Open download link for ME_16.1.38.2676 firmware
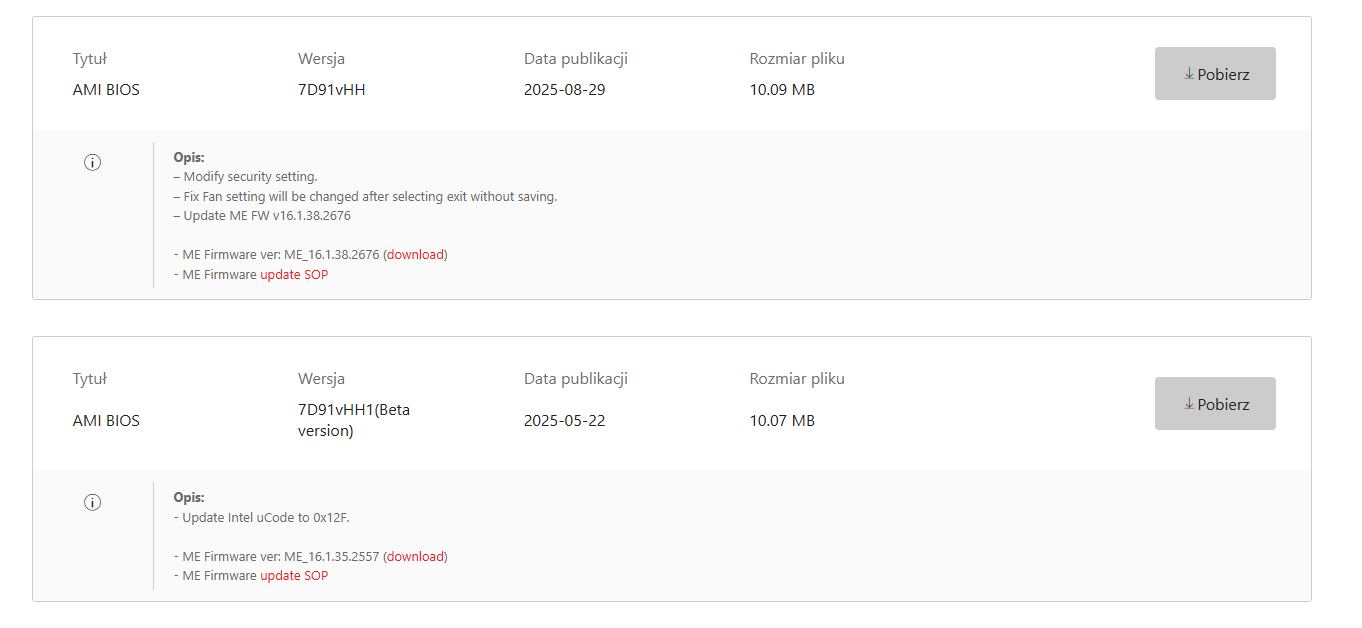The height and width of the screenshot is (628, 1362). point(415,255)
